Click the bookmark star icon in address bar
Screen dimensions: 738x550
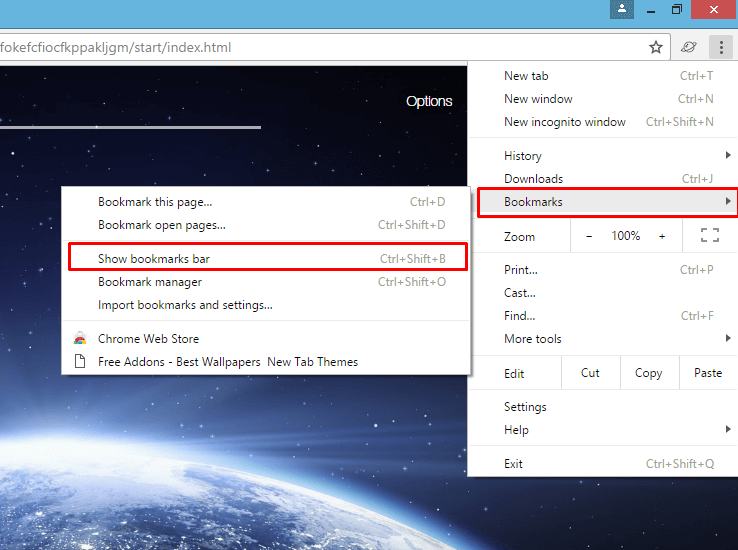656,47
